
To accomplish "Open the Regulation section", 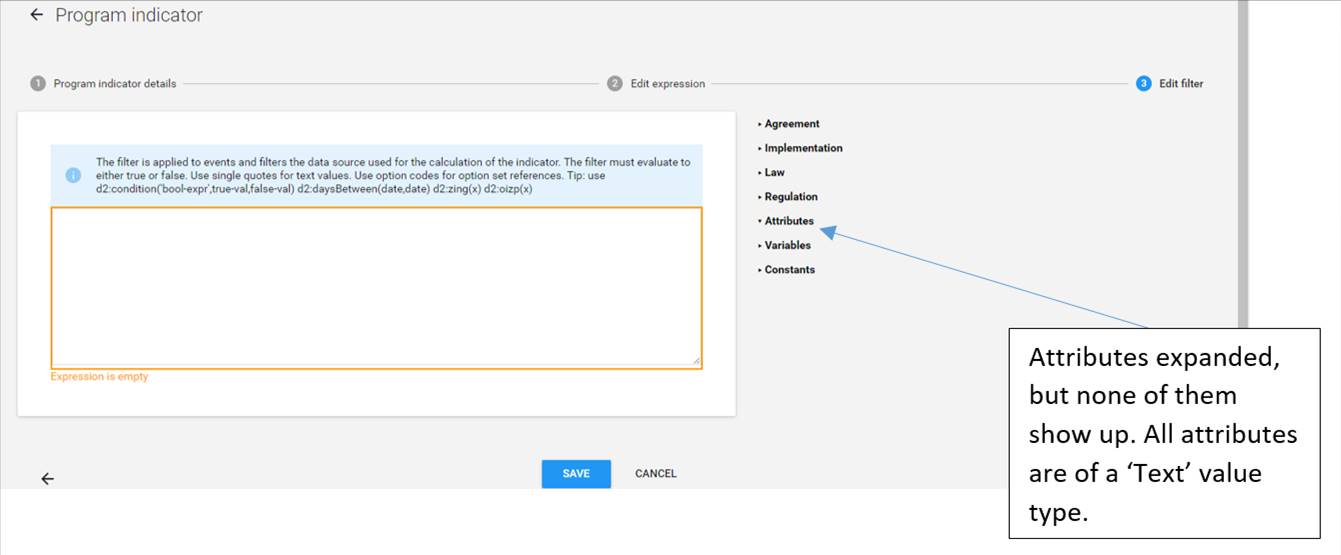I will tap(790, 197).
